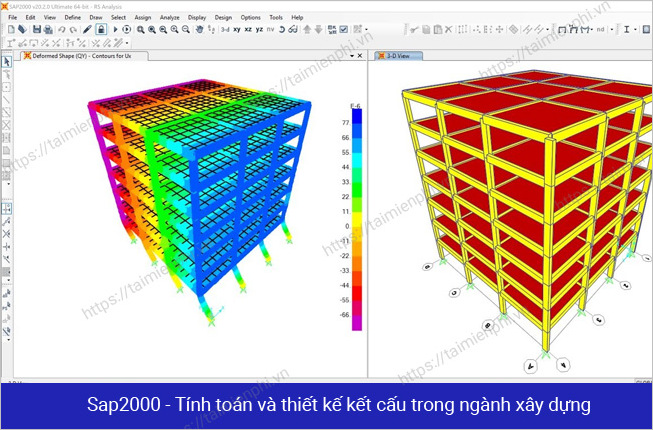Move down in list with gray arrow
The image size is (653, 430).
318,29
